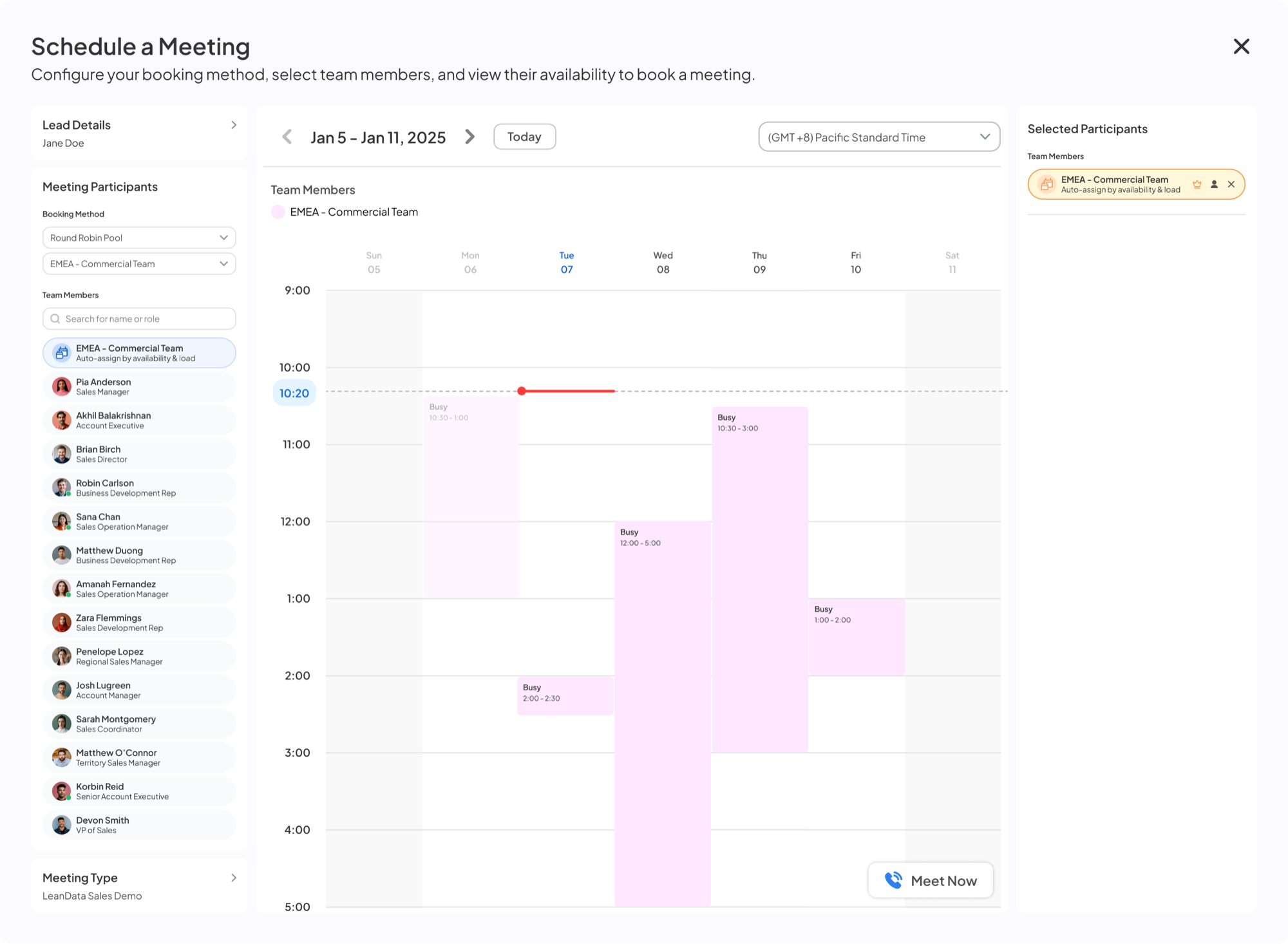Select the Tue 07 day header

coord(567,263)
